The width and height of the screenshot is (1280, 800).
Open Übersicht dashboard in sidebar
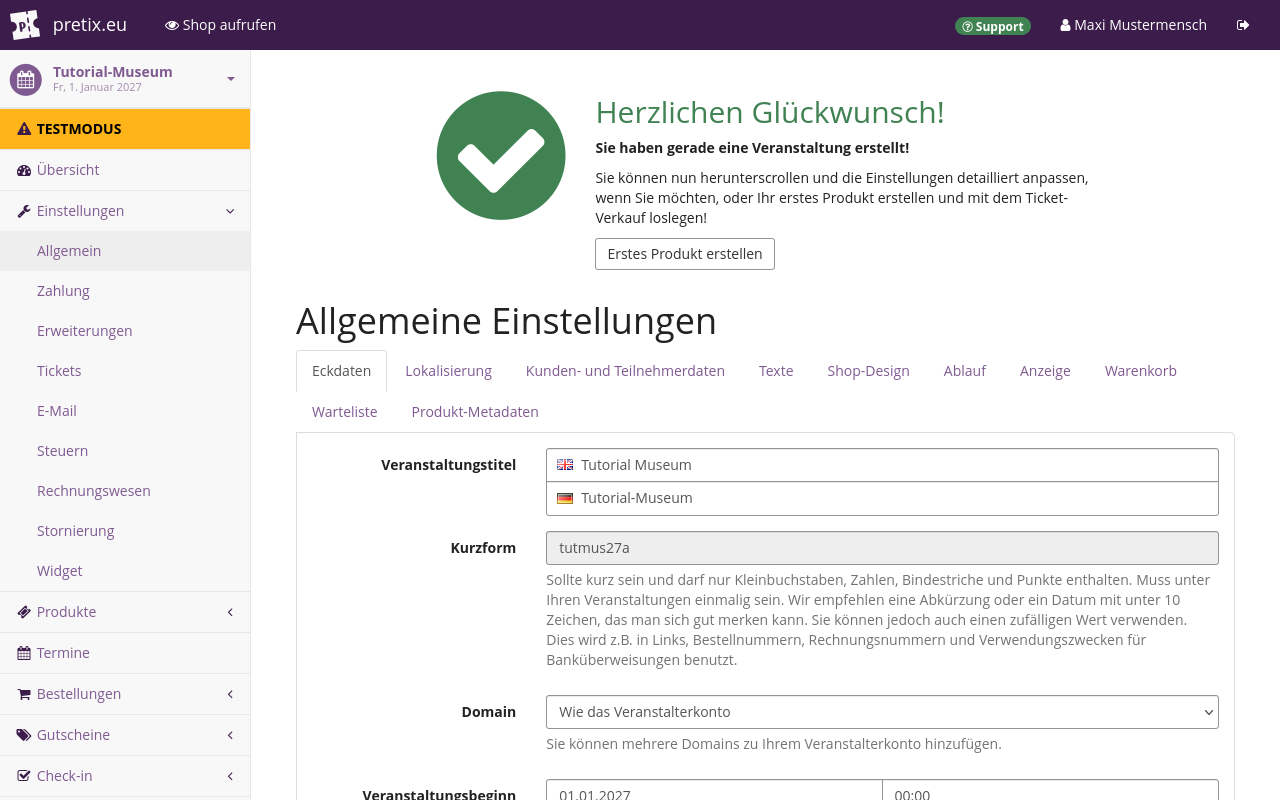pos(125,170)
